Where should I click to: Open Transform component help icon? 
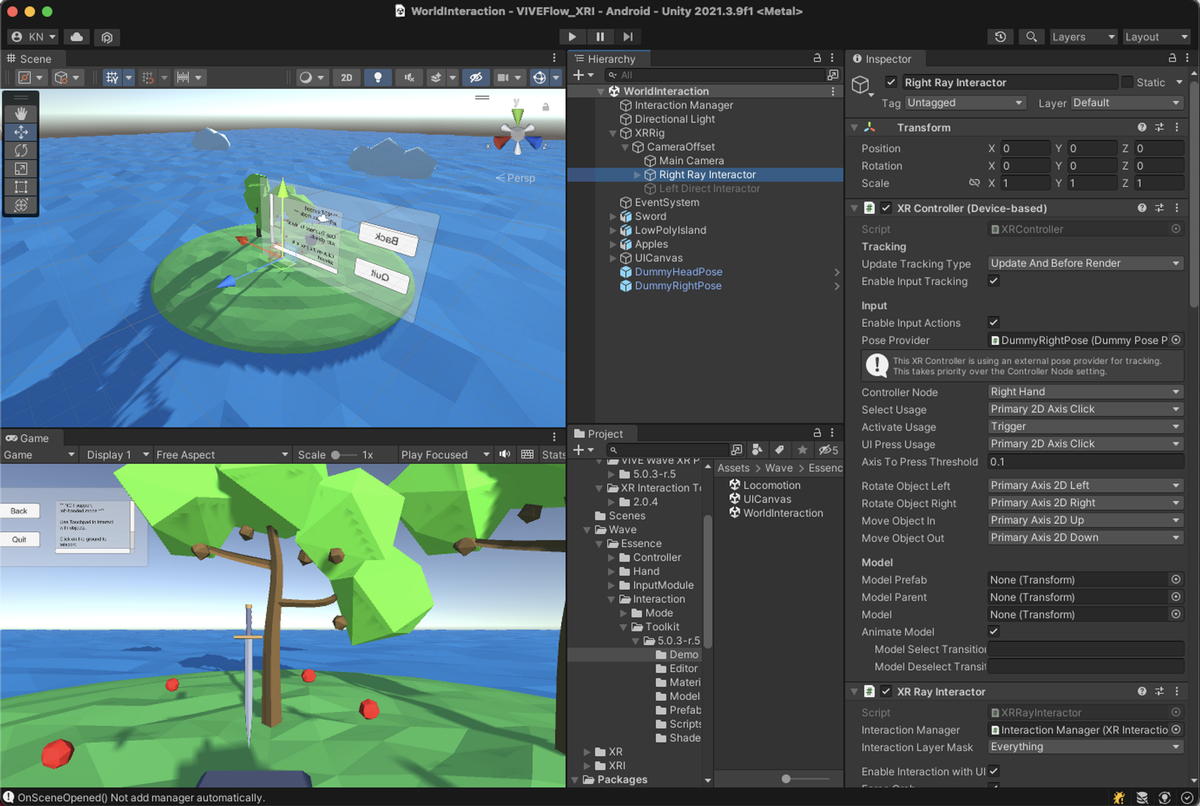[1142, 127]
